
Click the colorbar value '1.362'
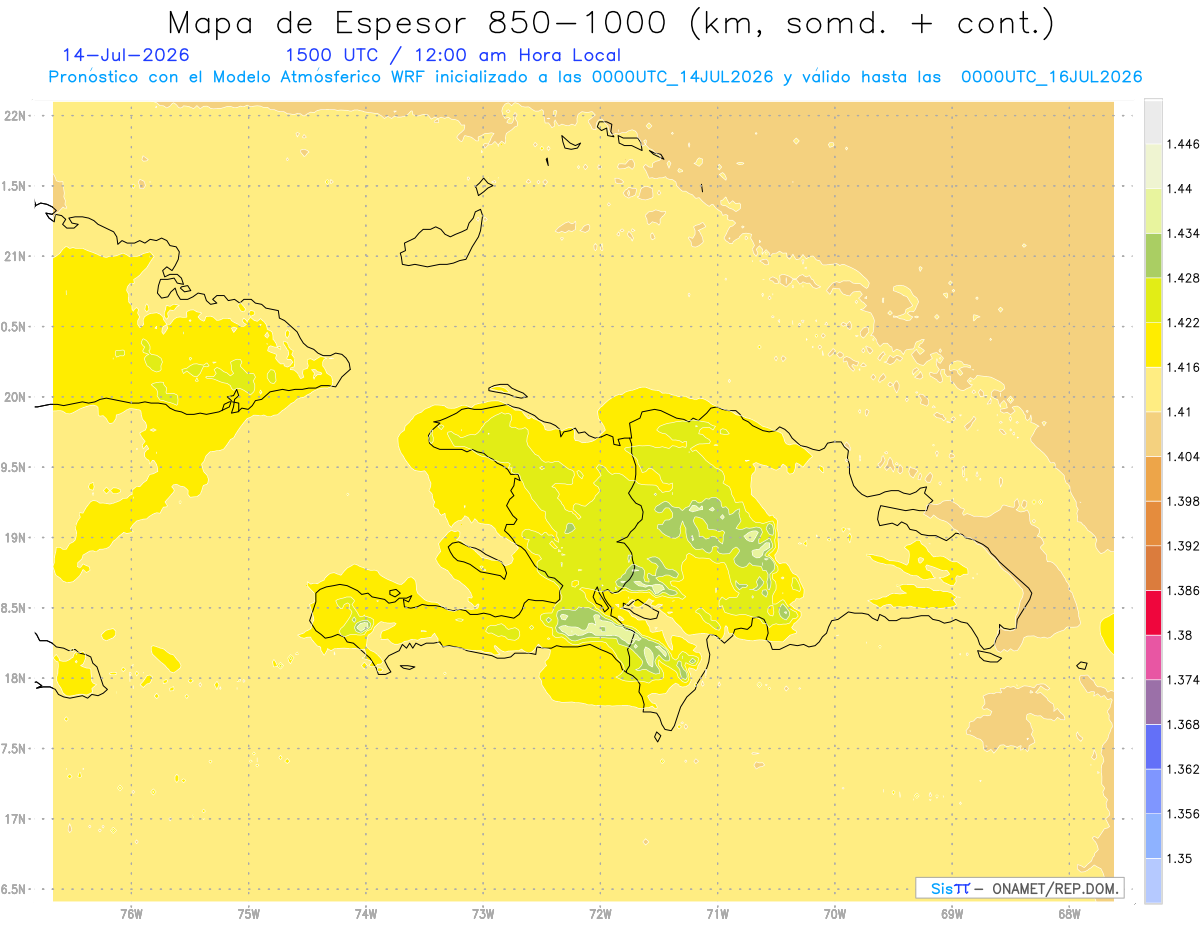(x=1183, y=769)
